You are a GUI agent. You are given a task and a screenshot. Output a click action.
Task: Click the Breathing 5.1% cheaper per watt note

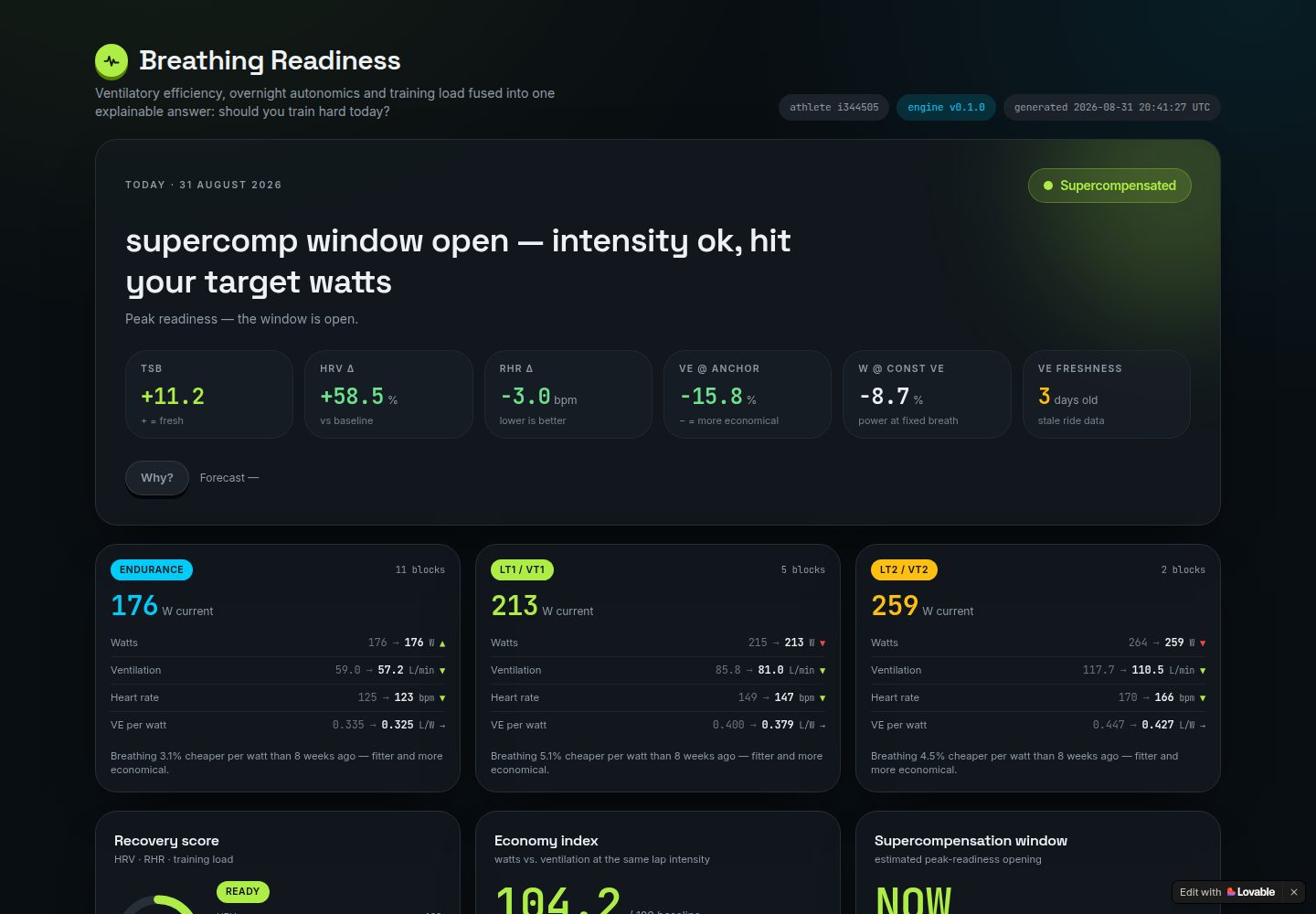click(x=656, y=763)
